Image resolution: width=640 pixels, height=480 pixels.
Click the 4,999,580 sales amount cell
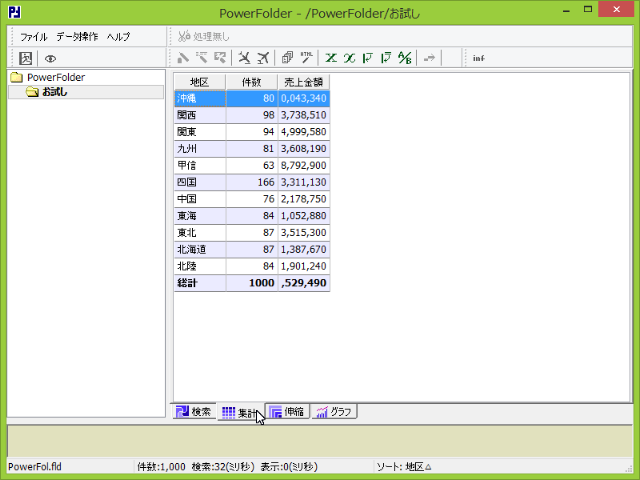304,132
